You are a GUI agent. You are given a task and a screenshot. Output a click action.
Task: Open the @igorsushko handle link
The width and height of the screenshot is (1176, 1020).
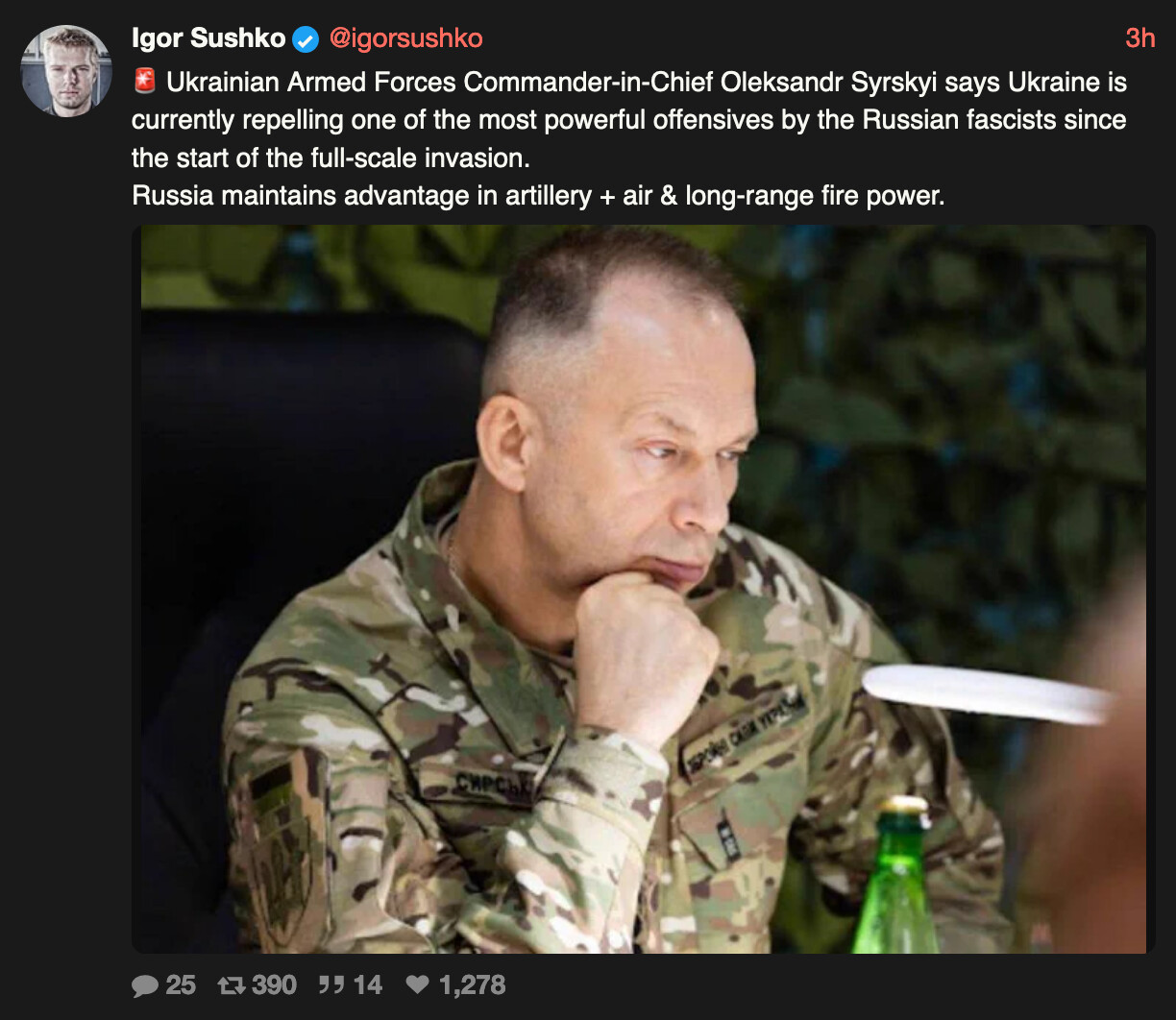tap(405, 38)
